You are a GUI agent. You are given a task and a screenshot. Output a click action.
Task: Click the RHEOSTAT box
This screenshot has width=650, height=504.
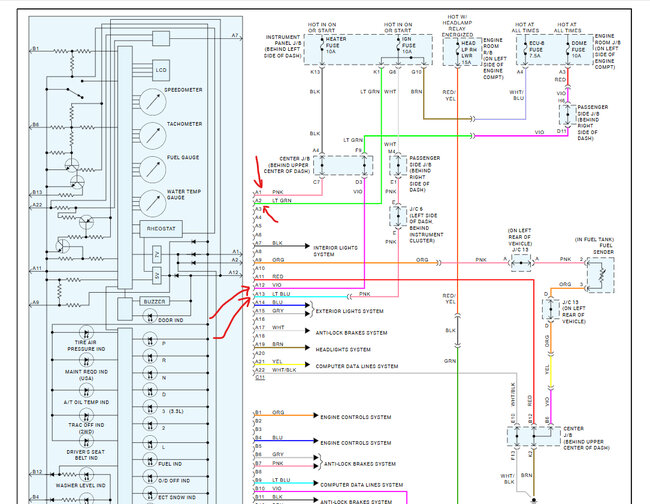click(161, 229)
